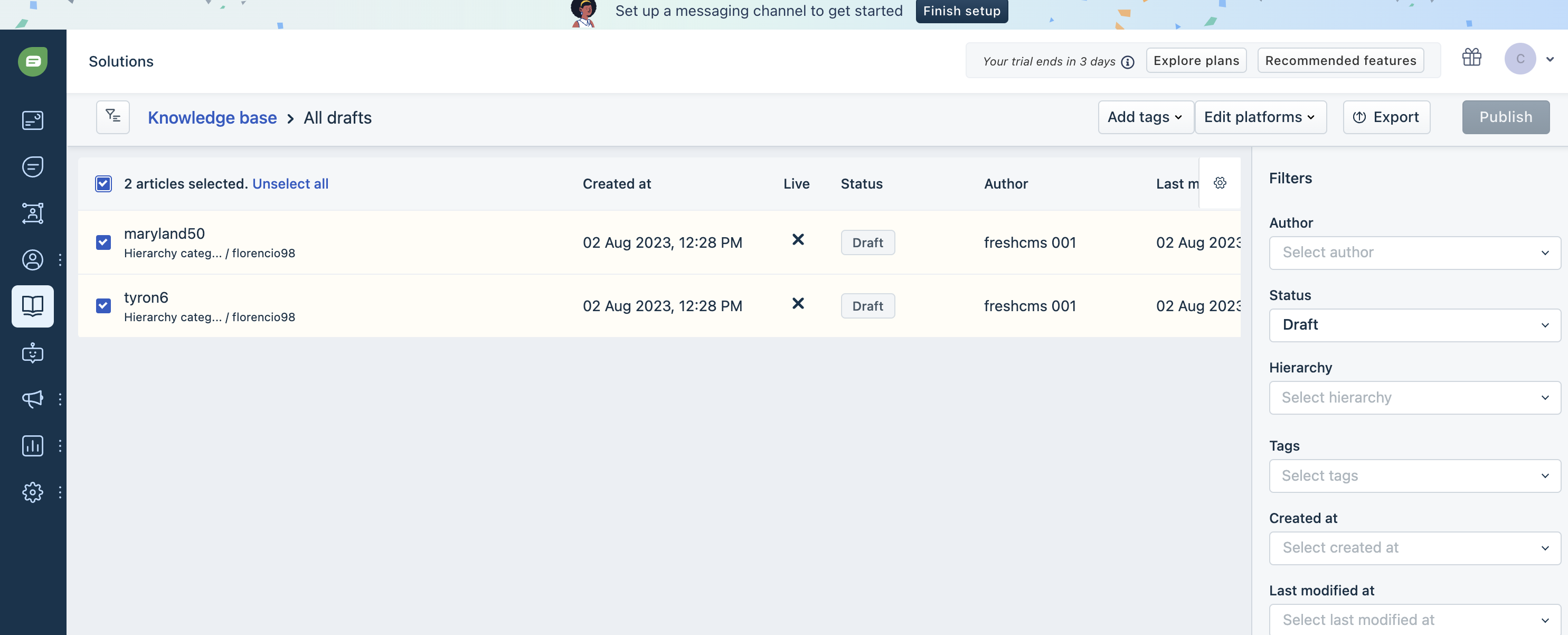Click Unselect all link
1568x635 pixels.
click(x=290, y=183)
